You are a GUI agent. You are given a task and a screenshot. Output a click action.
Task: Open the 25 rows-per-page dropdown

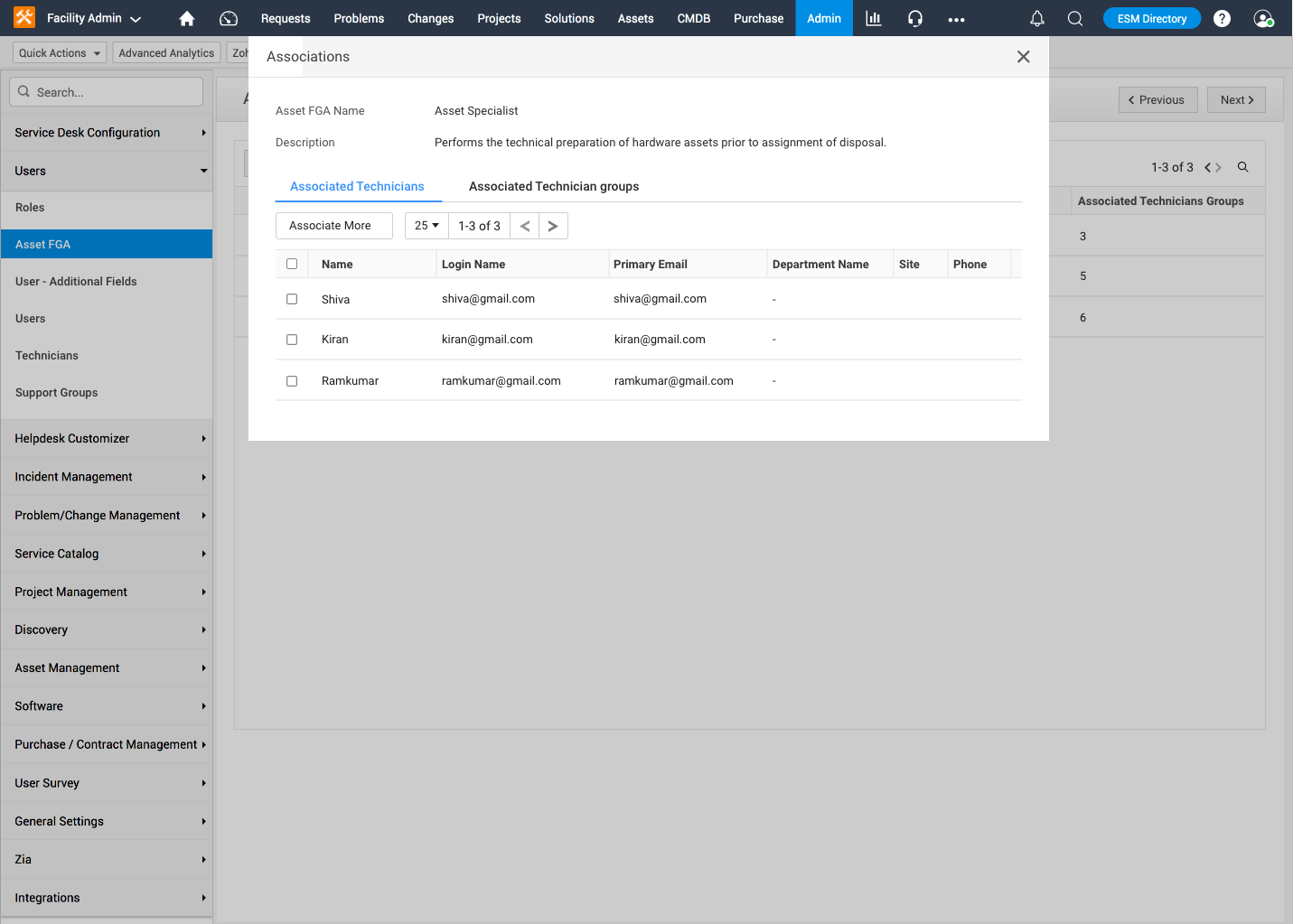pyautogui.click(x=426, y=225)
